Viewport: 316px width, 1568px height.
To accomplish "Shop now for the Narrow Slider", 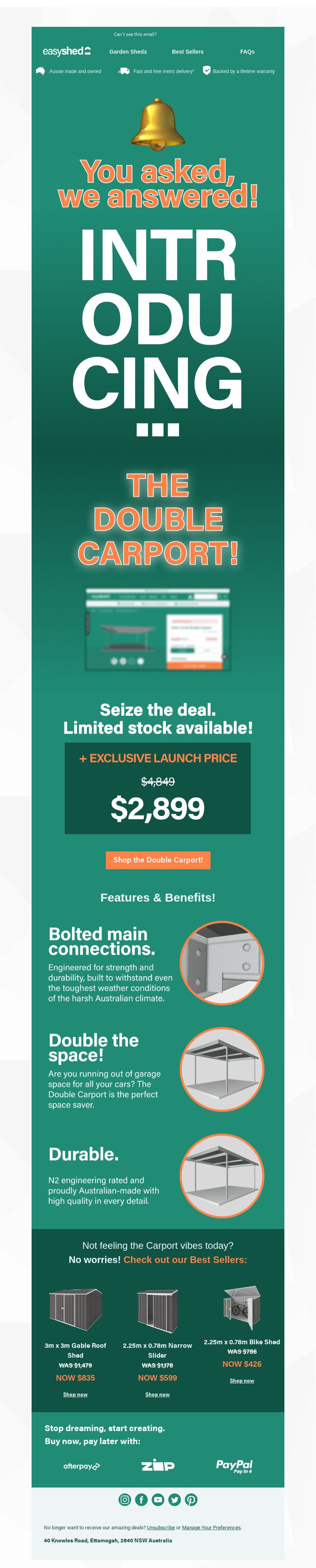I will [x=158, y=1394].
